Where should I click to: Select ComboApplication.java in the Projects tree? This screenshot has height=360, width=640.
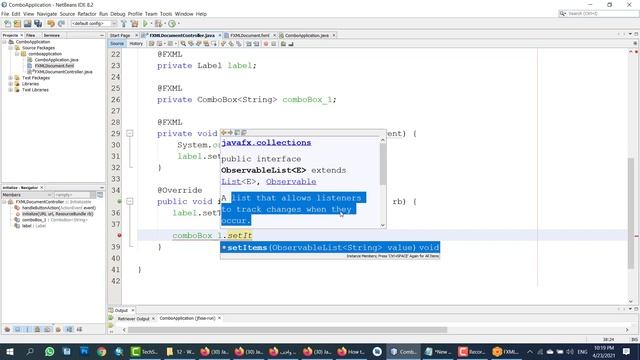[x=56, y=60]
